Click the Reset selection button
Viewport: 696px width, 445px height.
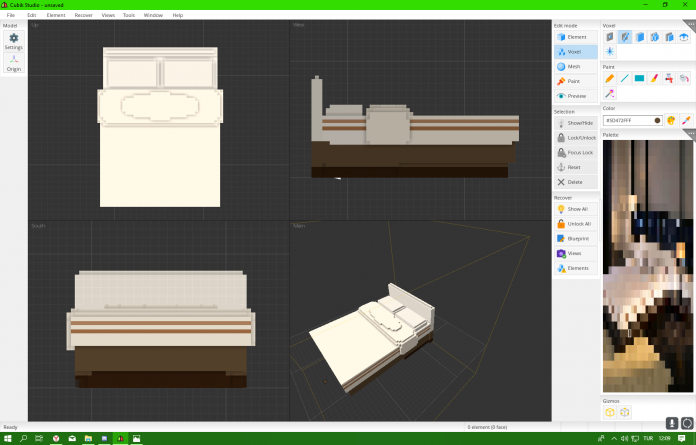point(576,167)
